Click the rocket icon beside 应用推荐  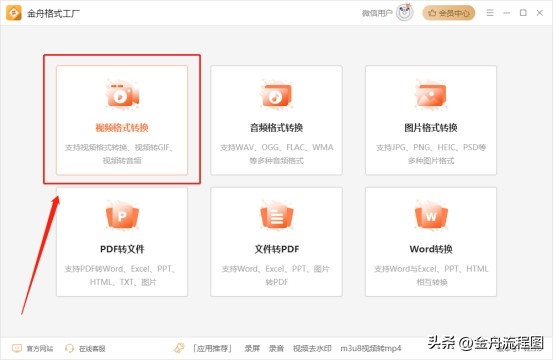click(179, 348)
